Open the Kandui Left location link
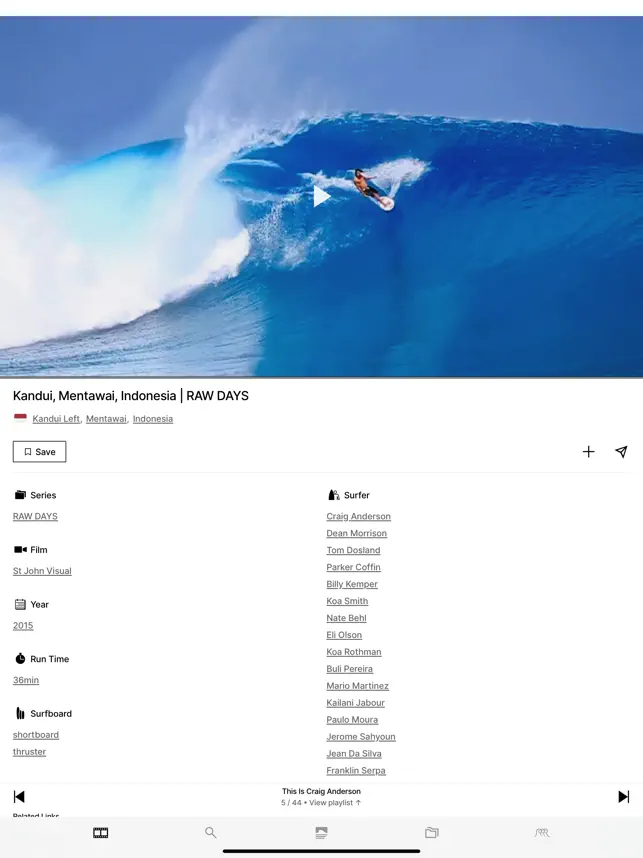Image resolution: width=643 pixels, height=858 pixels. pos(56,419)
